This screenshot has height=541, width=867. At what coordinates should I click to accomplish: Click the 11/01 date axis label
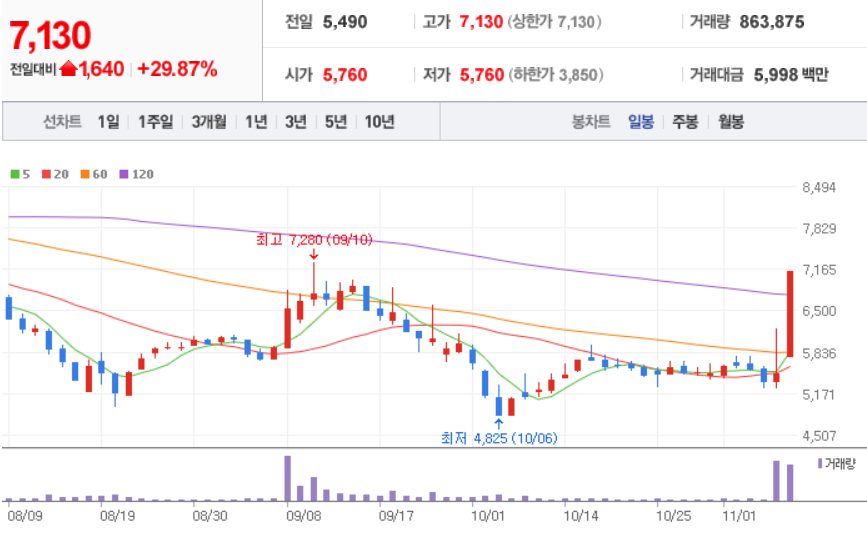tap(739, 516)
